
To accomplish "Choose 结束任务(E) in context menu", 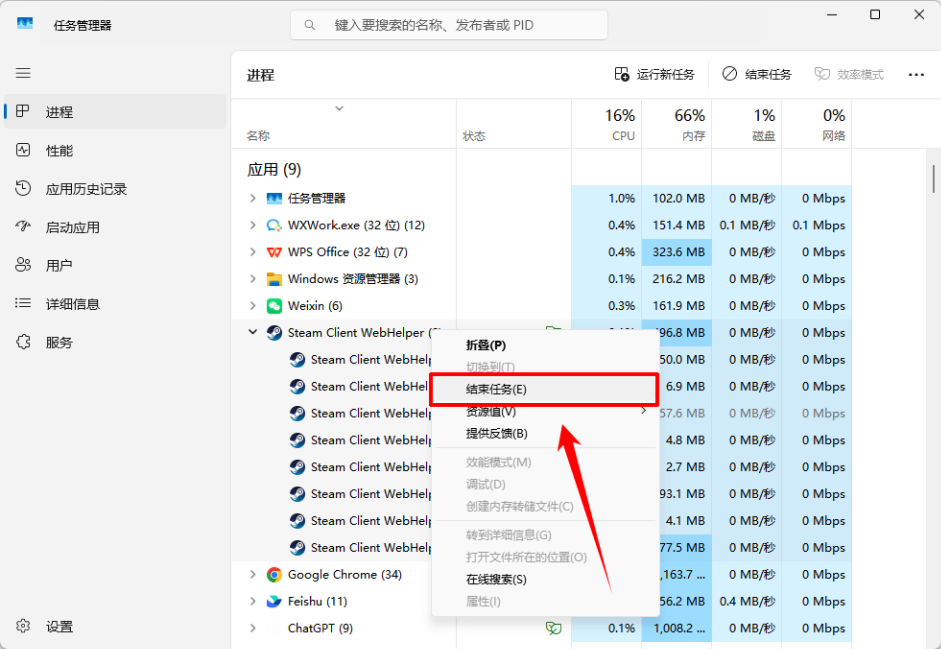I will 545,389.
